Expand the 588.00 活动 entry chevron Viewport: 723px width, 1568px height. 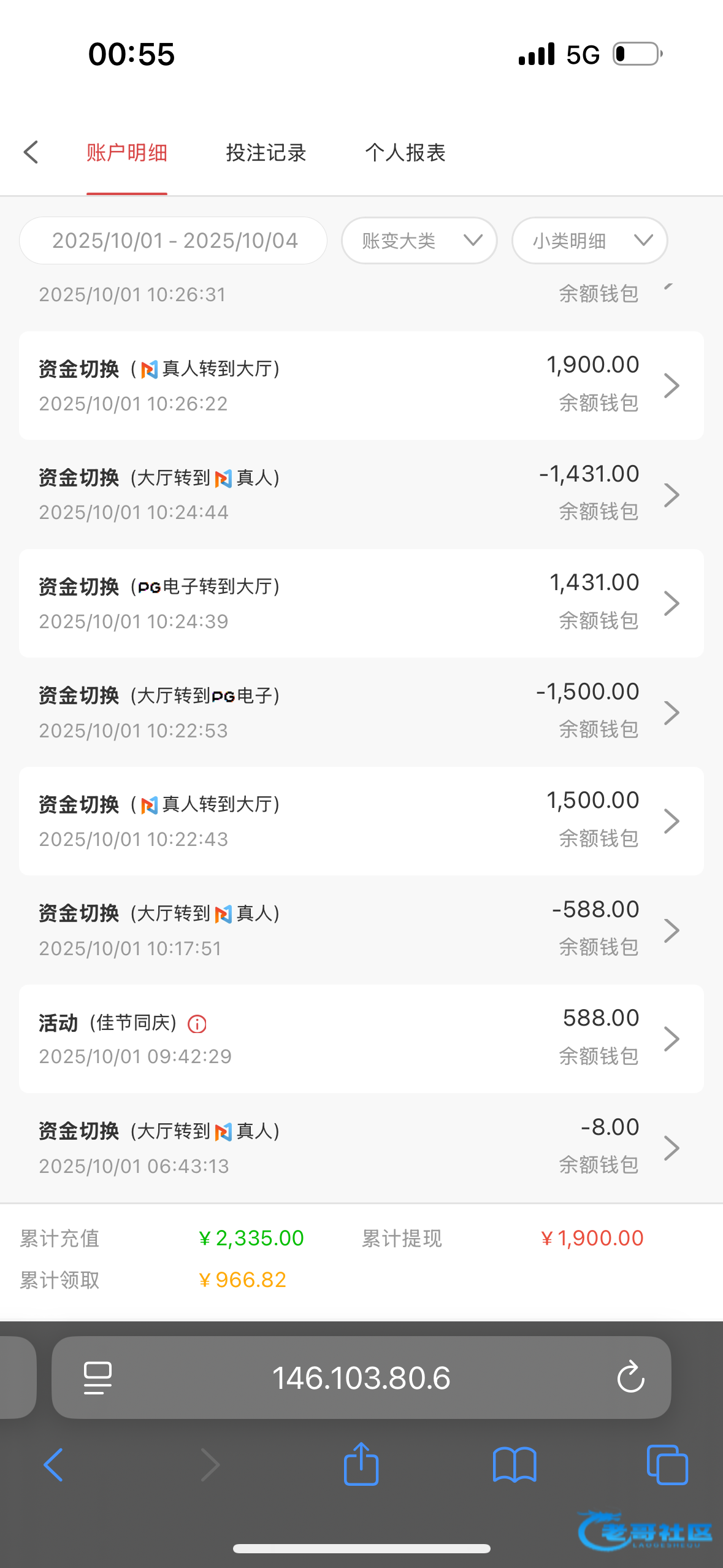[x=672, y=1039]
